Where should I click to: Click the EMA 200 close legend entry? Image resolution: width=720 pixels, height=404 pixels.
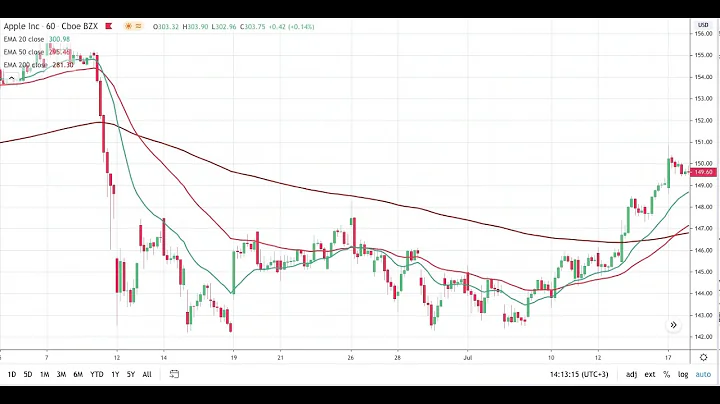38,65
